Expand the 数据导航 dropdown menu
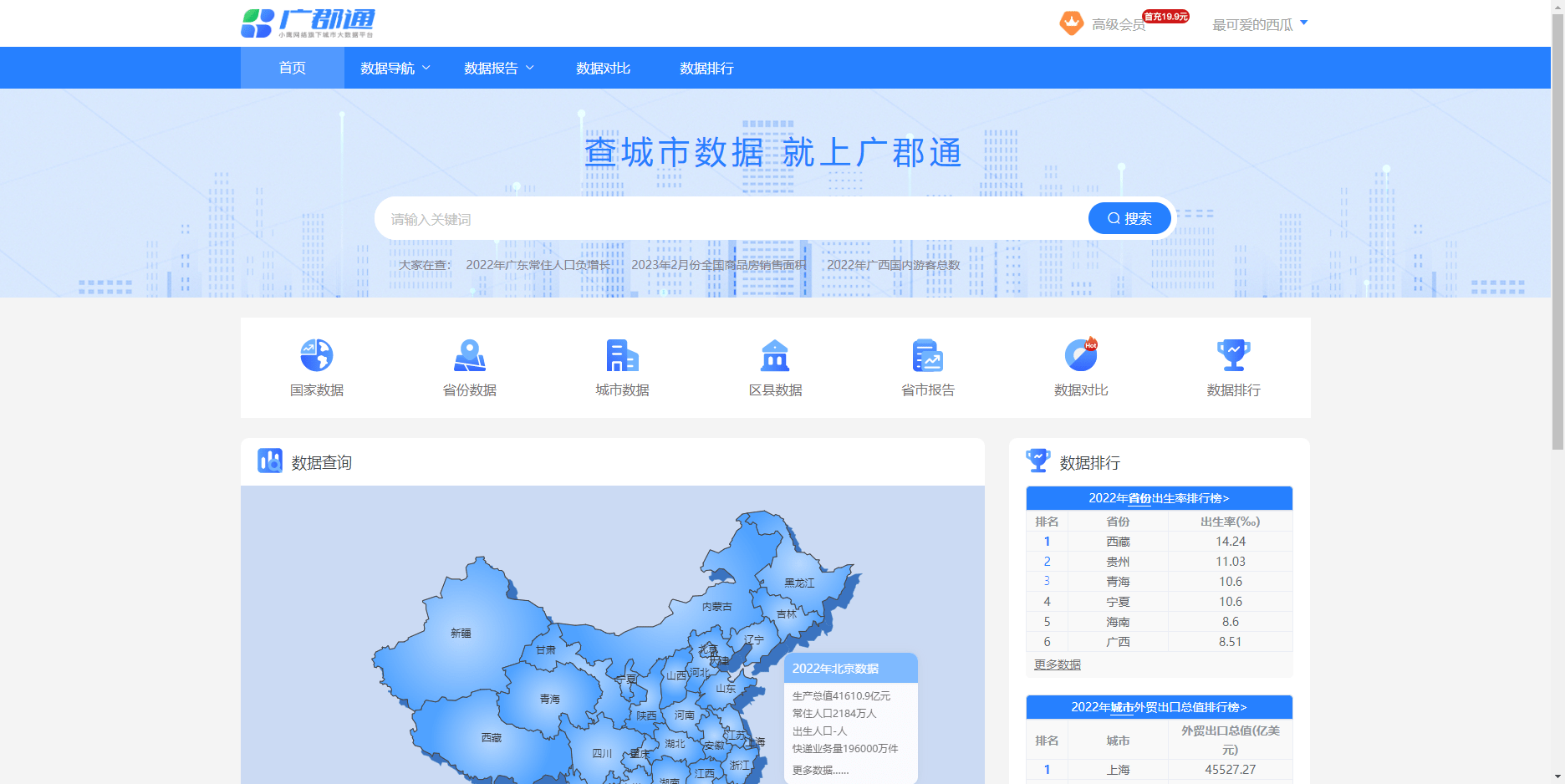The image size is (1565, 784). click(x=395, y=69)
